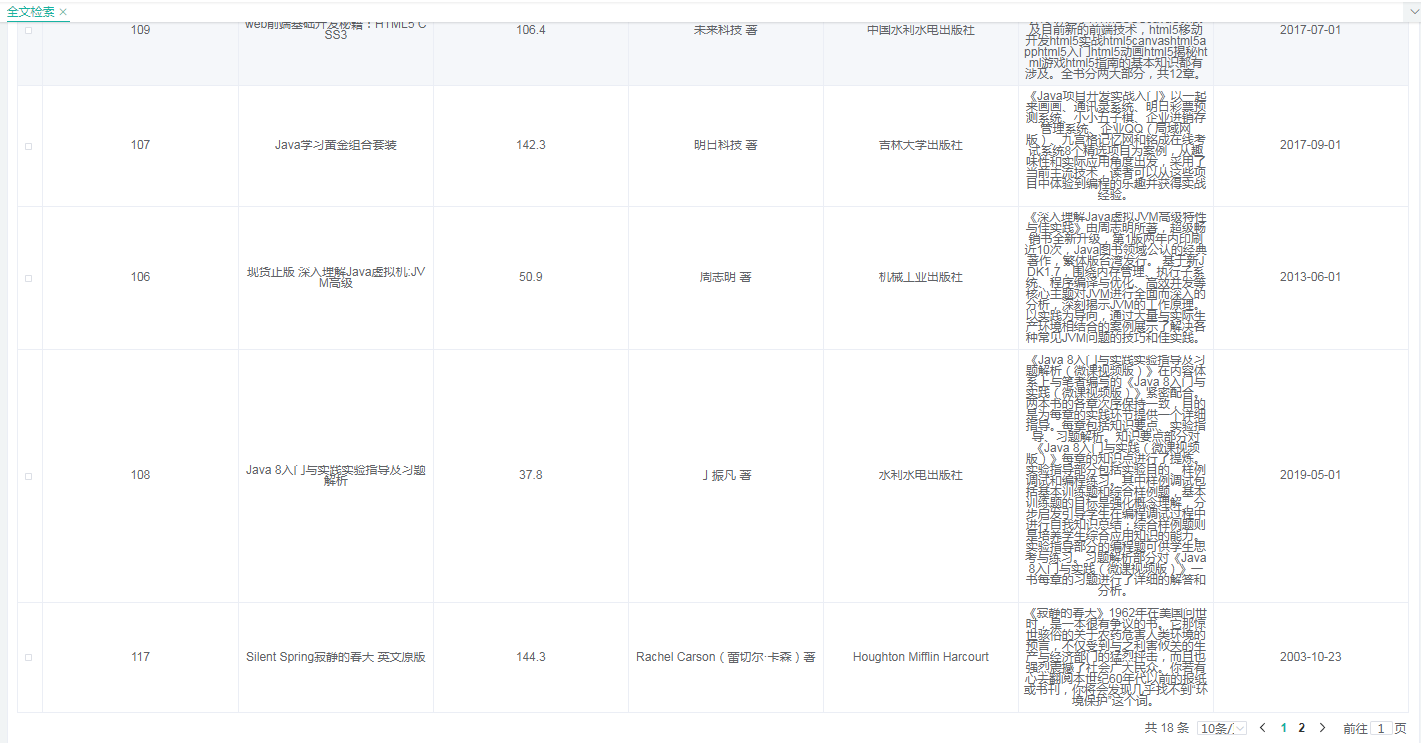The height and width of the screenshot is (743, 1421).
Task: Click date 2003-10-23
Action: coord(1310,657)
